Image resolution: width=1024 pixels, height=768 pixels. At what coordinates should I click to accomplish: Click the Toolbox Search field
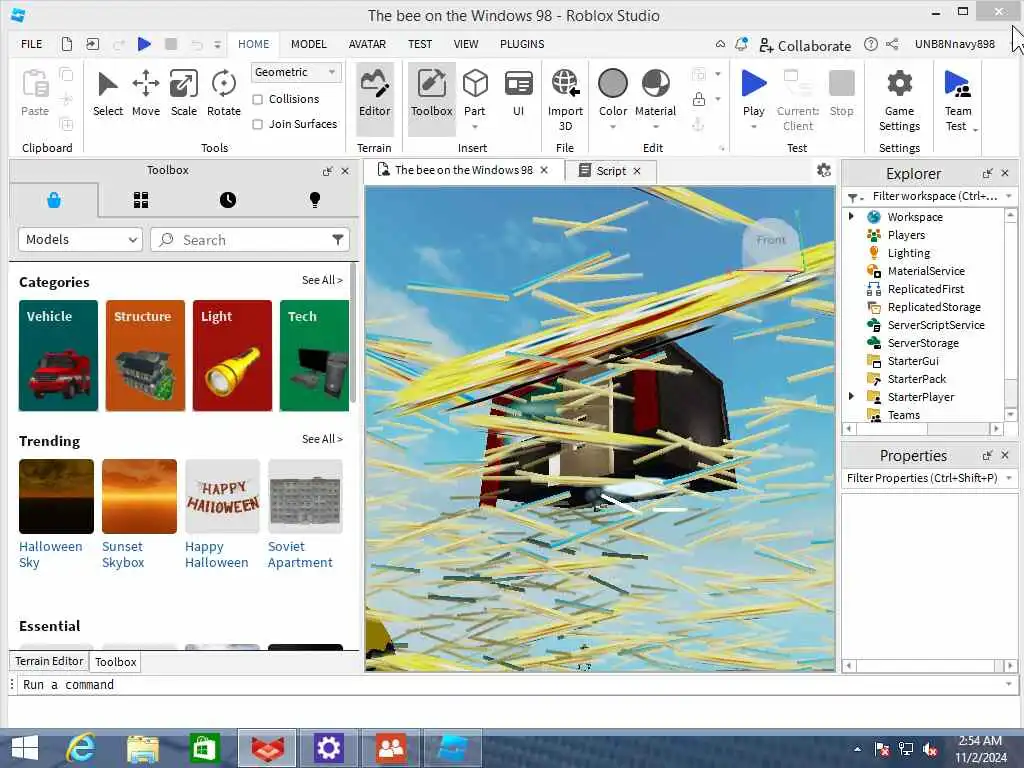click(250, 240)
